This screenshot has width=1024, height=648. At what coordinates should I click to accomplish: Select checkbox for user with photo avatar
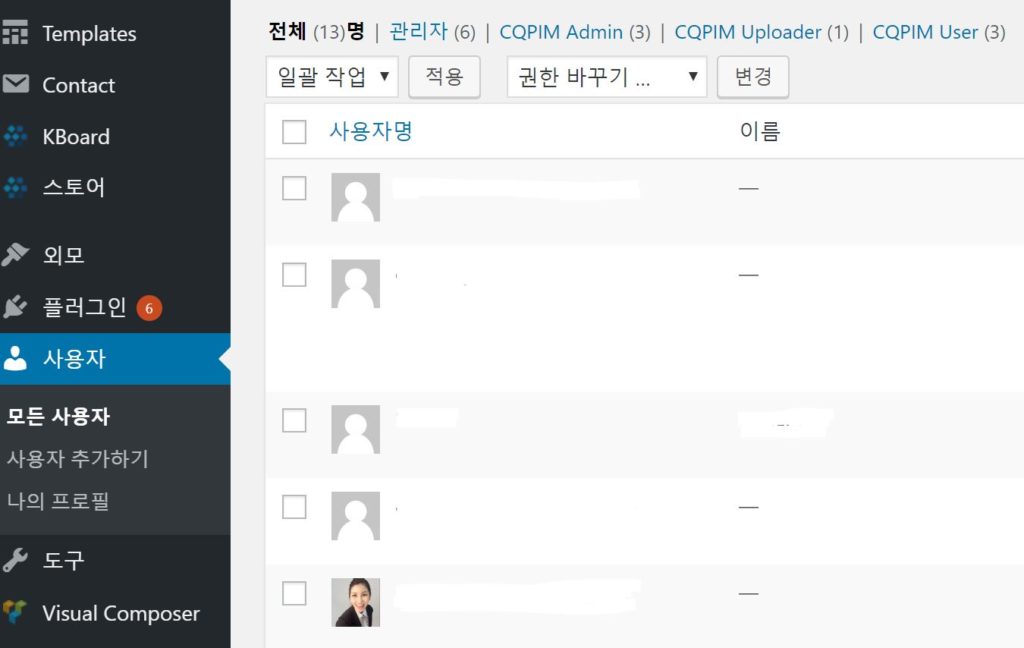point(294,594)
